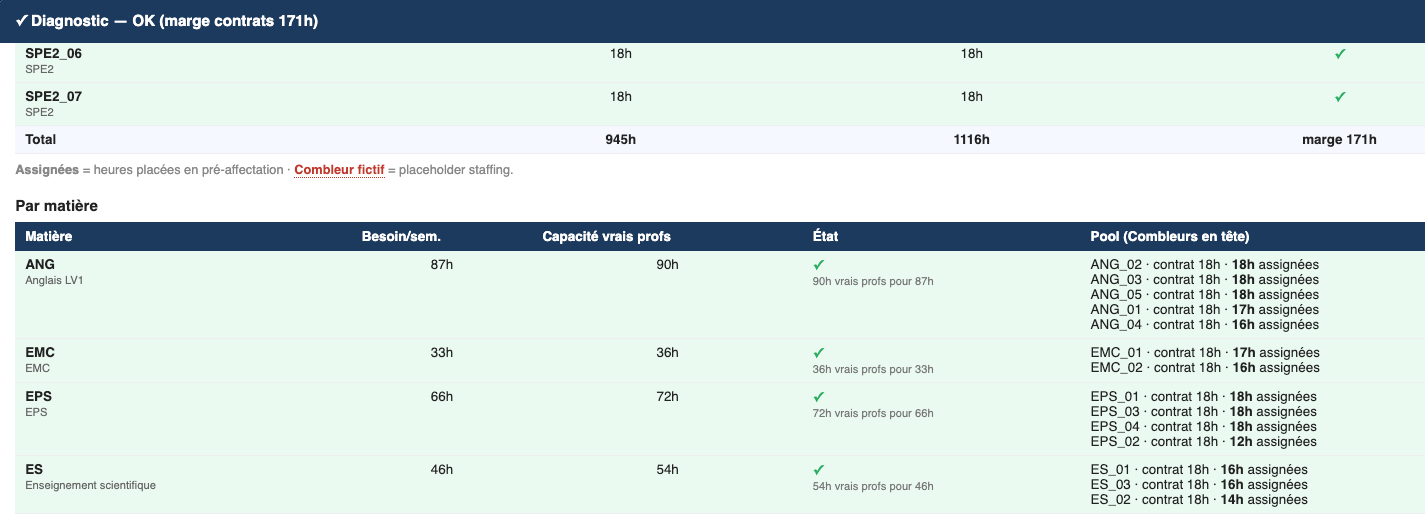Click the green checkmark for SPE2_07
The width and height of the screenshot is (1425, 514).
pos(1340,97)
